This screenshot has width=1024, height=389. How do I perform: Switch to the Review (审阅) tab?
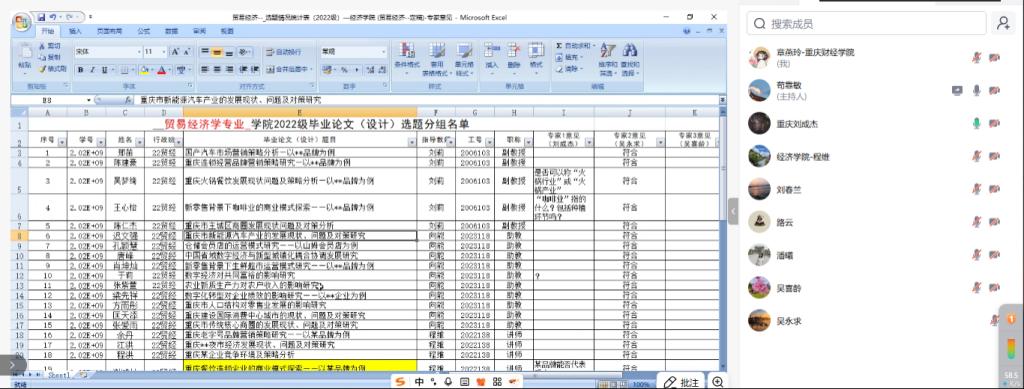tap(199, 31)
